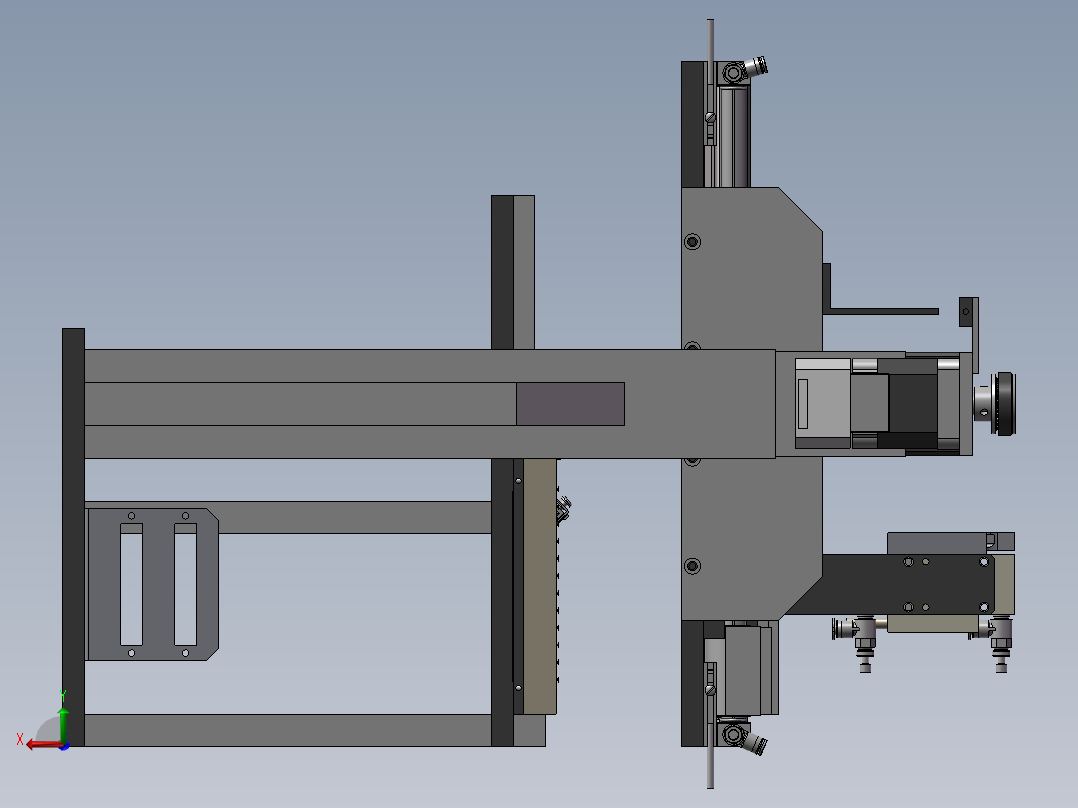Click the lowest screw hole on the carriage plate
The width and height of the screenshot is (1078, 808).
(x=692, y=566)
